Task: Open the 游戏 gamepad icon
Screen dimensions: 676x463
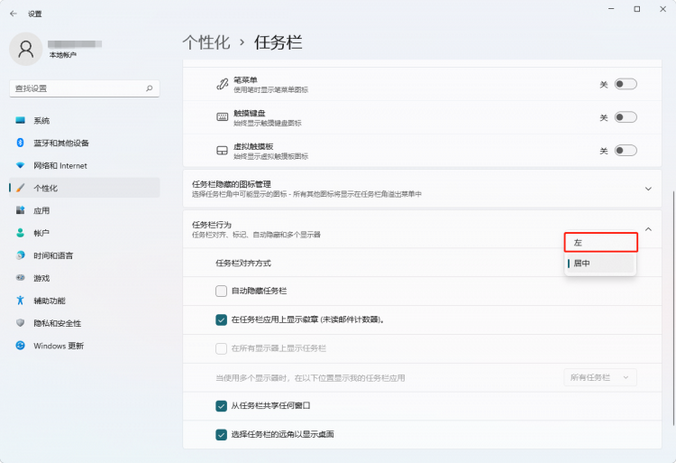Action: 20,278
